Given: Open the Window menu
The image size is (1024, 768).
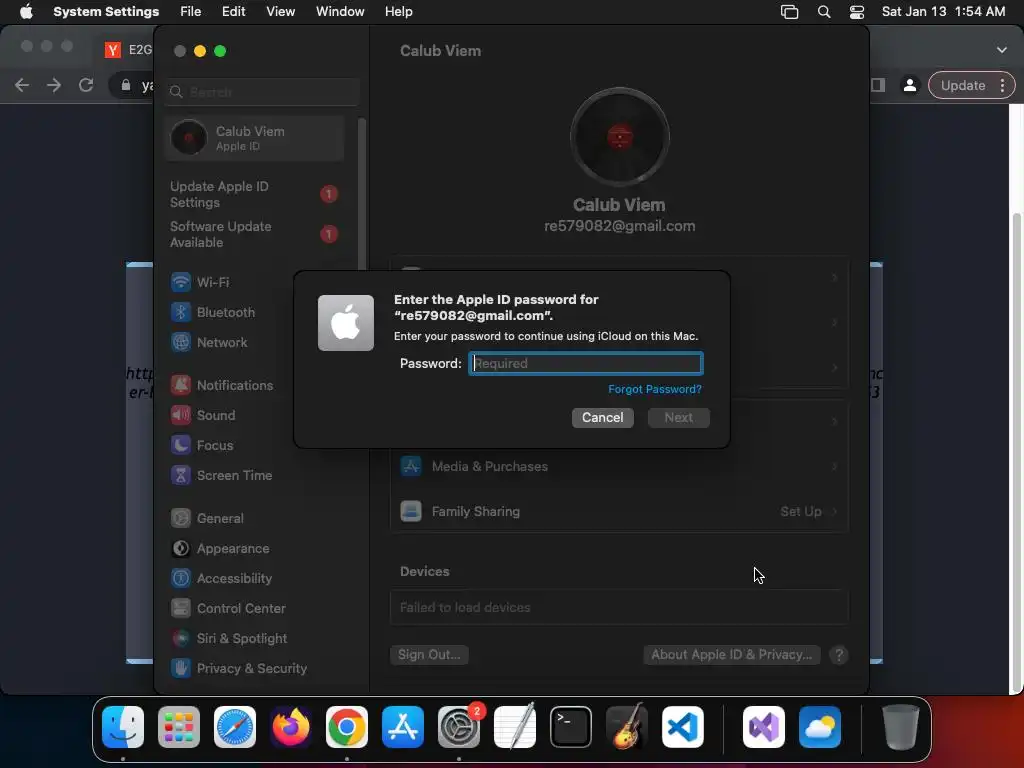Looking at the screenshot, I should pyautogui.click(x=340, y=12).
